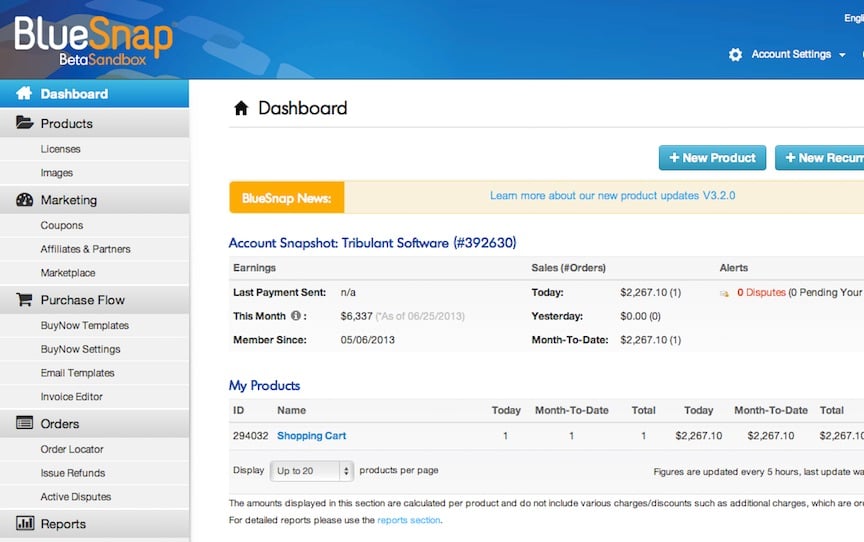Open Coupons page

coord(62,225)
